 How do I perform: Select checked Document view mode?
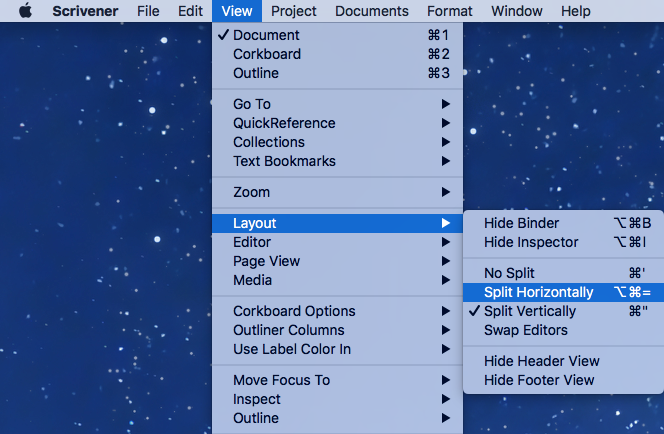pos(338,35)
